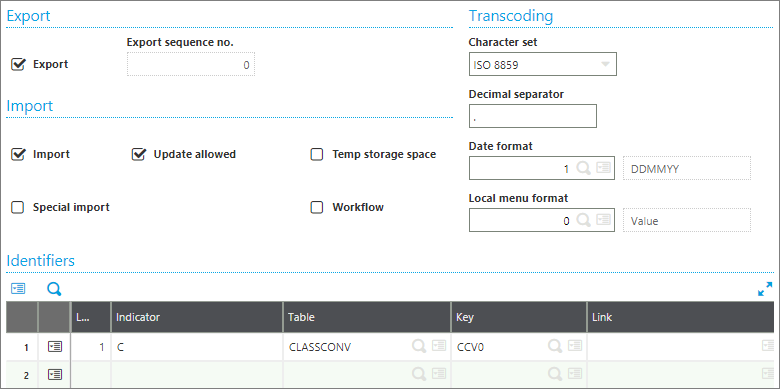Viewport: 780px width, 389px height.
Task: Click the Decimal separator field
Action: click(x=533, y=116)
